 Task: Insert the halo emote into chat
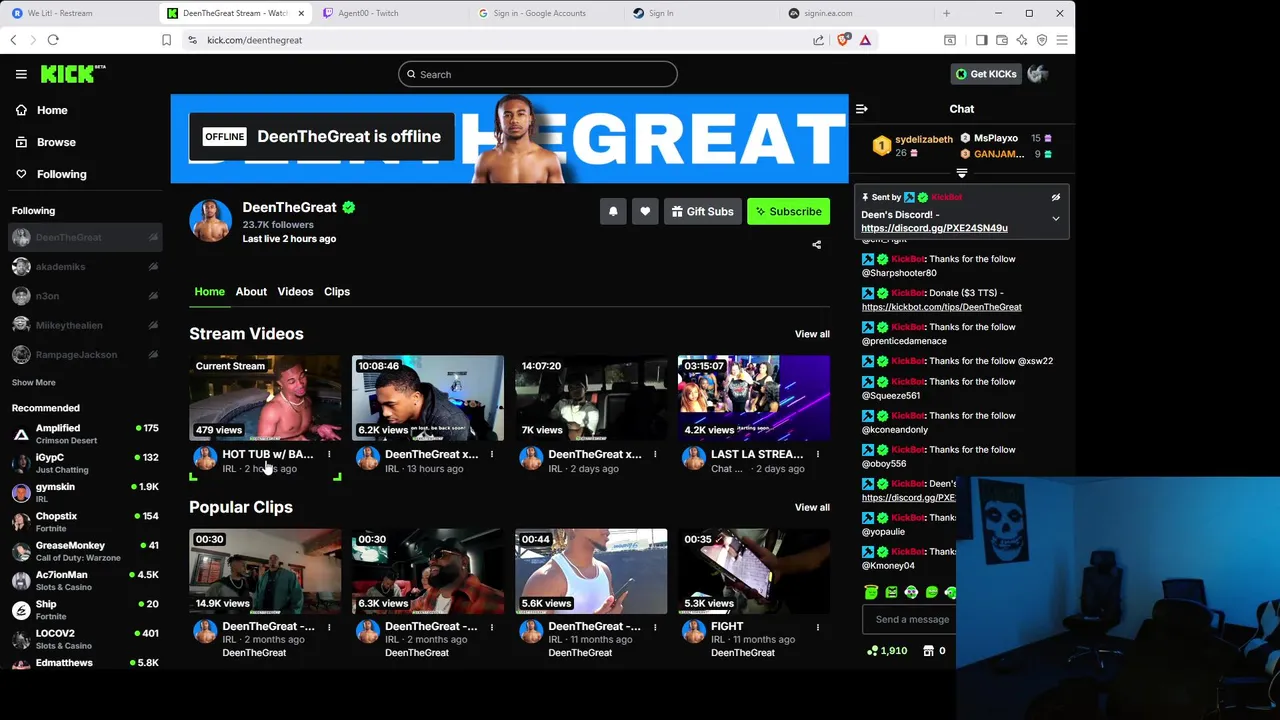(x=871, y=592)
